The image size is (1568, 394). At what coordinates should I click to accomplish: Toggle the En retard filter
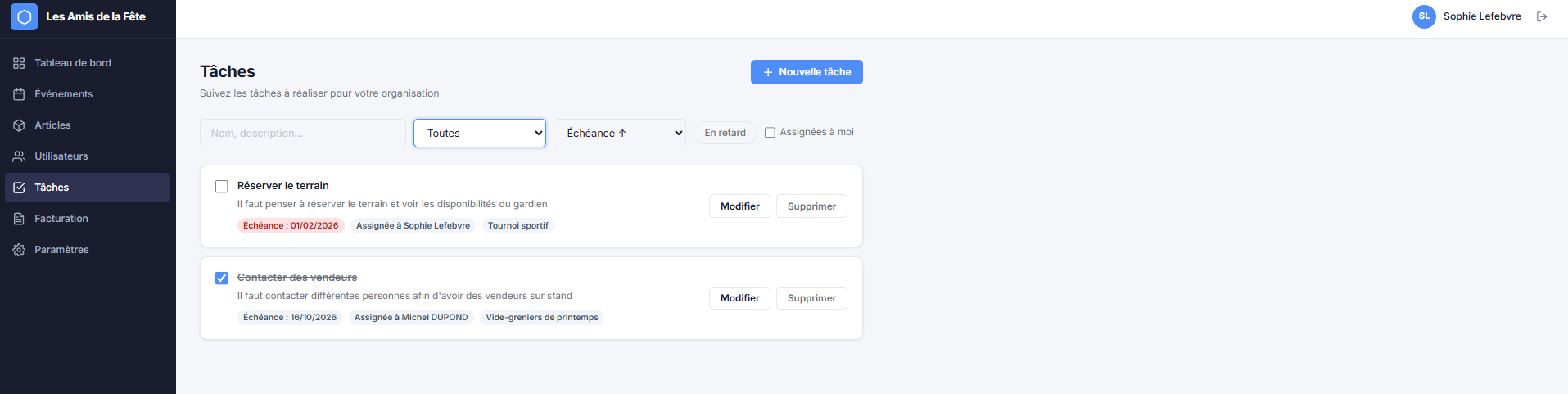725,133
